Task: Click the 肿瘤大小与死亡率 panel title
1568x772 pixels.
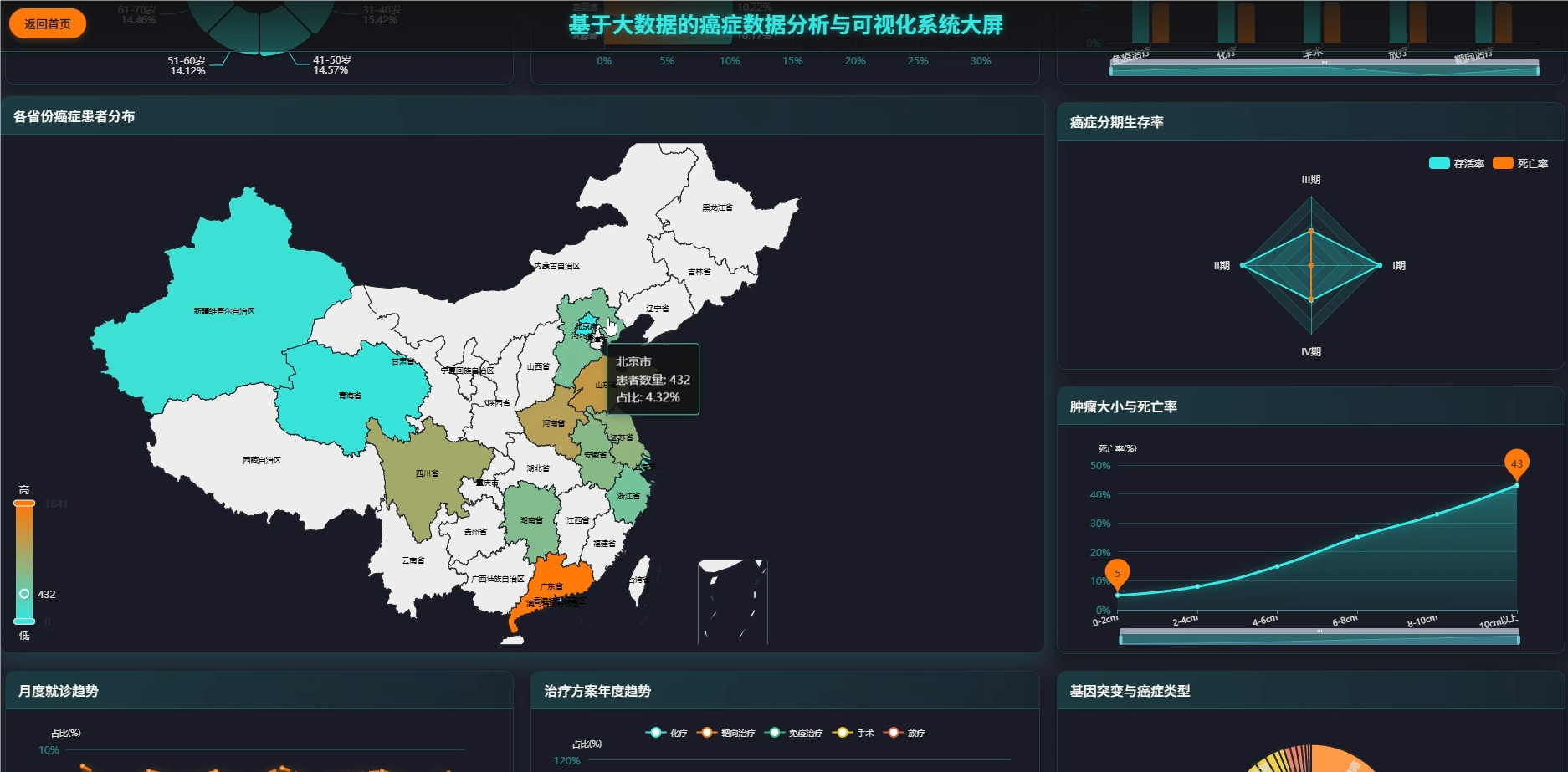Action: tap(1123, 406)
